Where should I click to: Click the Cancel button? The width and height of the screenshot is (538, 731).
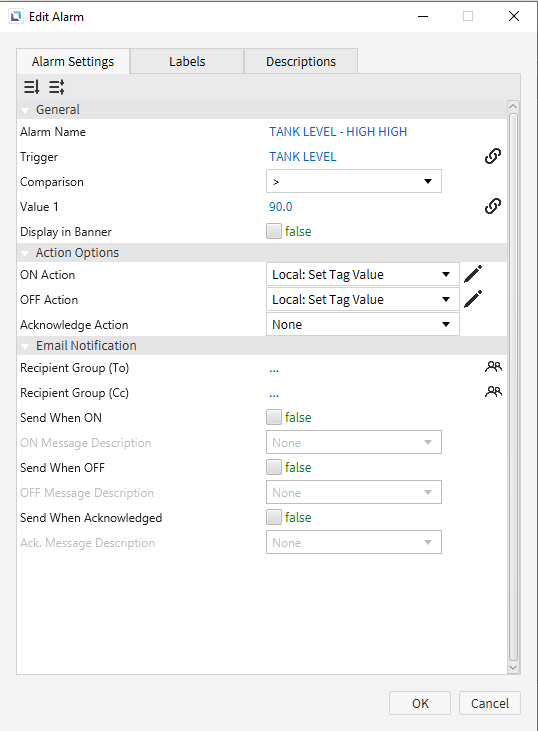point(490,703)
